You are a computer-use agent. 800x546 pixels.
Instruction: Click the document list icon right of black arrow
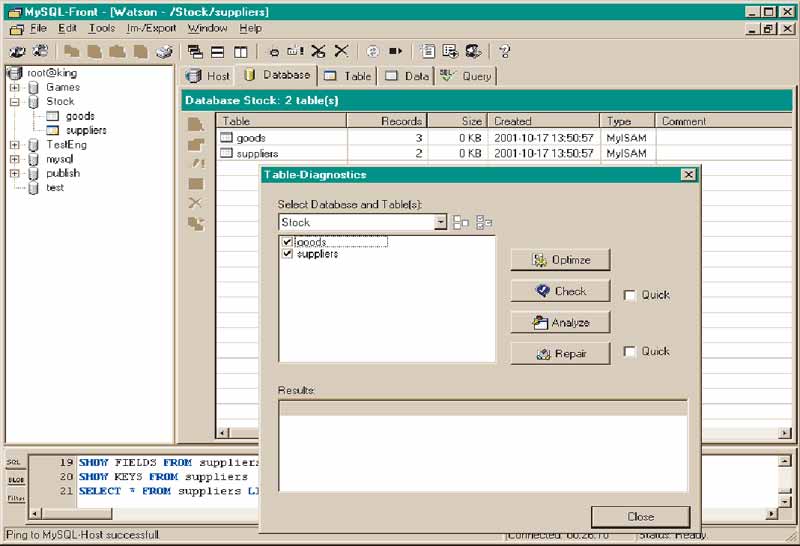[427, 51]
